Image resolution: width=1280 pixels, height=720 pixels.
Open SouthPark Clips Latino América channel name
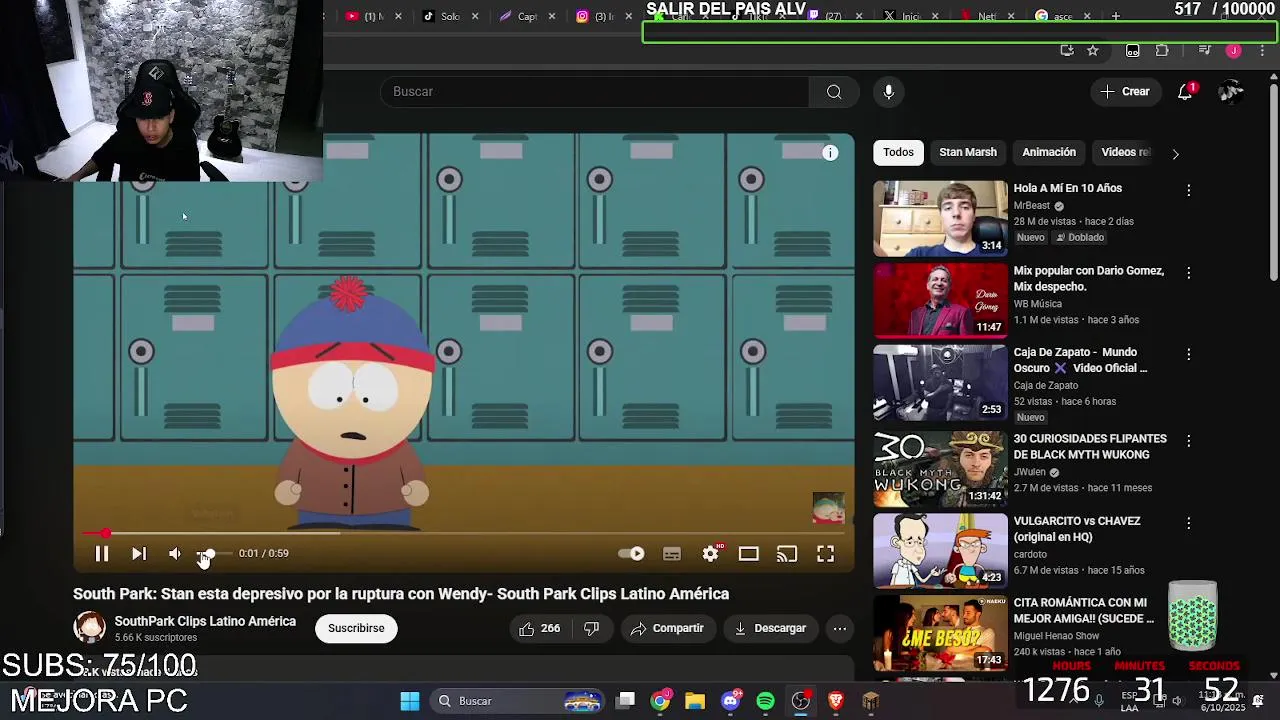205,621
